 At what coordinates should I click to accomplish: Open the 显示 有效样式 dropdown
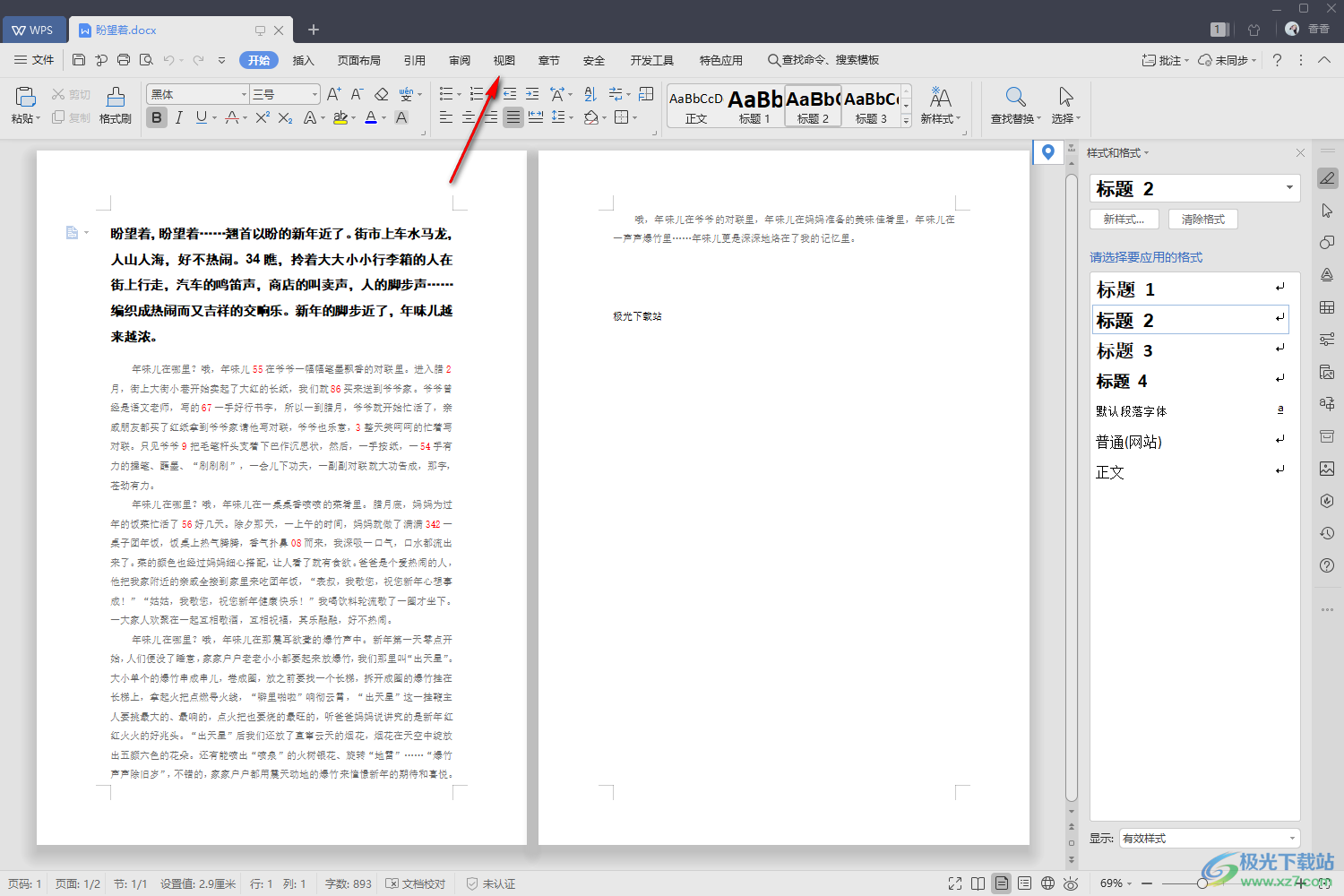coord(1209,839)
